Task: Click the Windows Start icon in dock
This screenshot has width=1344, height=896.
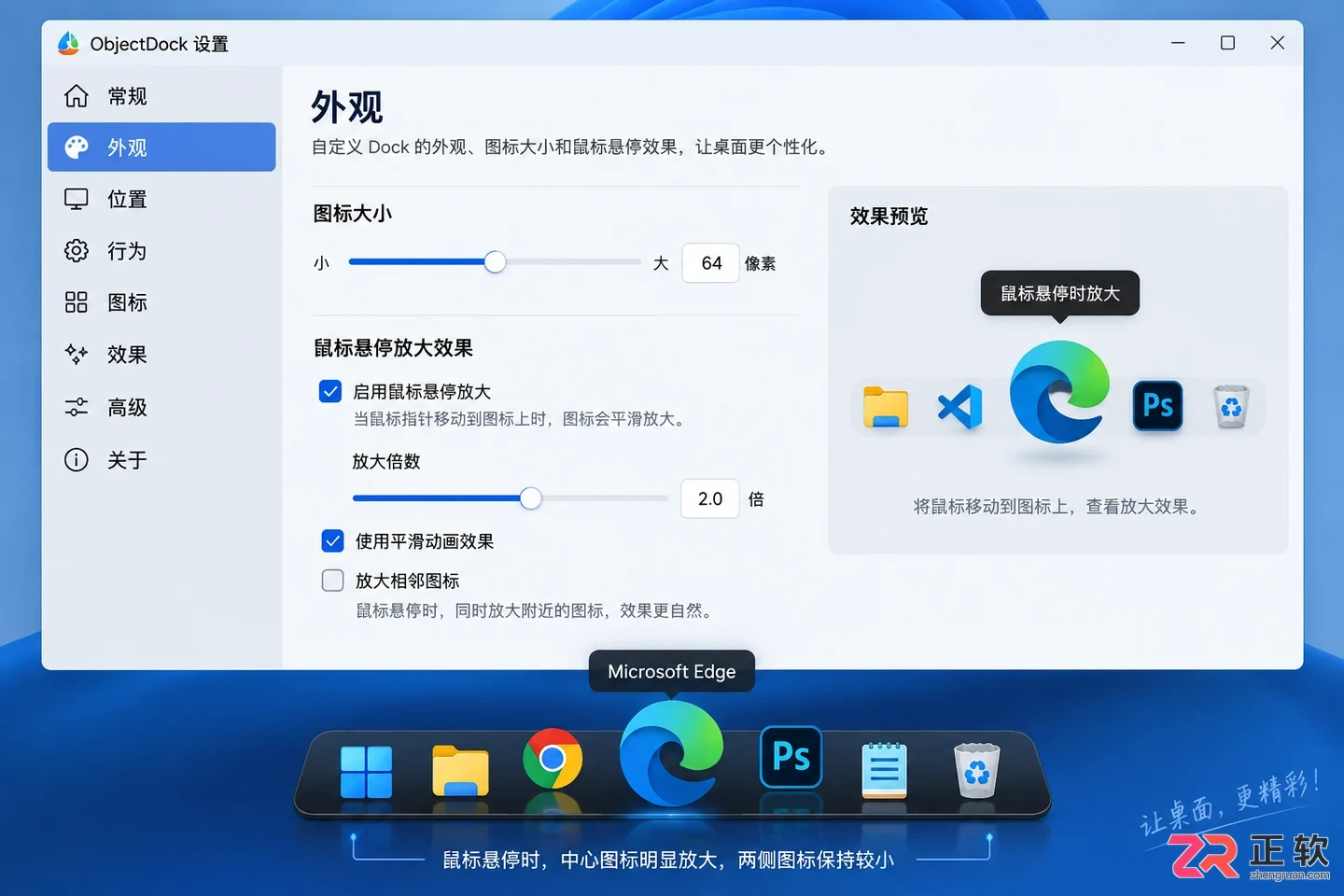Action: click(366, 772)
